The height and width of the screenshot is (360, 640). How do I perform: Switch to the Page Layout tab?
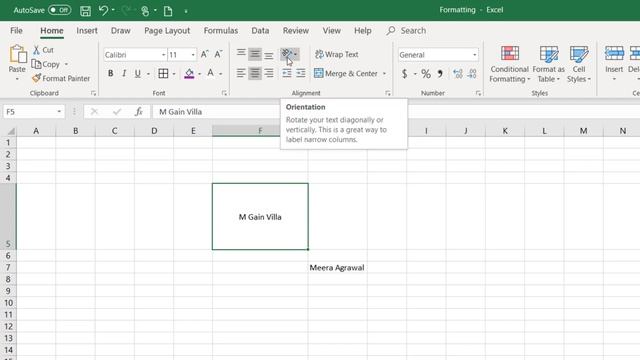[x=167, y=31]
